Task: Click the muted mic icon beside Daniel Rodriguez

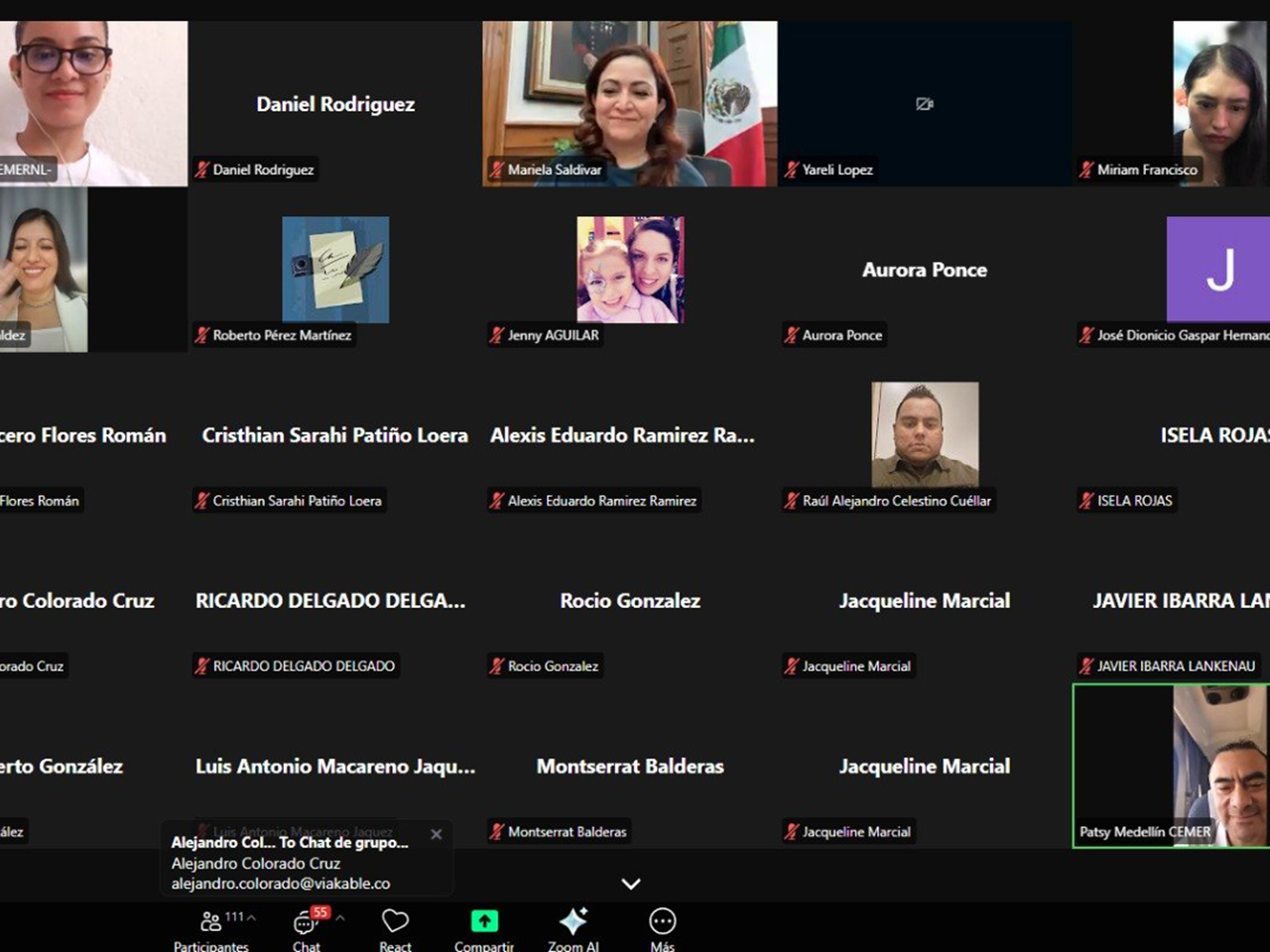Action: coord(202,170)
